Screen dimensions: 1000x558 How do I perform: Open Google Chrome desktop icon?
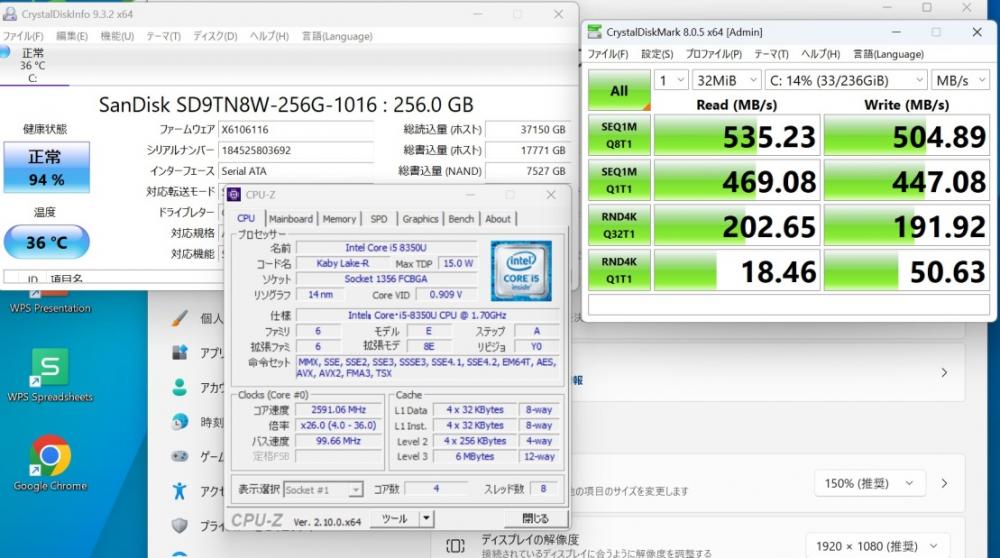point(50,463)
